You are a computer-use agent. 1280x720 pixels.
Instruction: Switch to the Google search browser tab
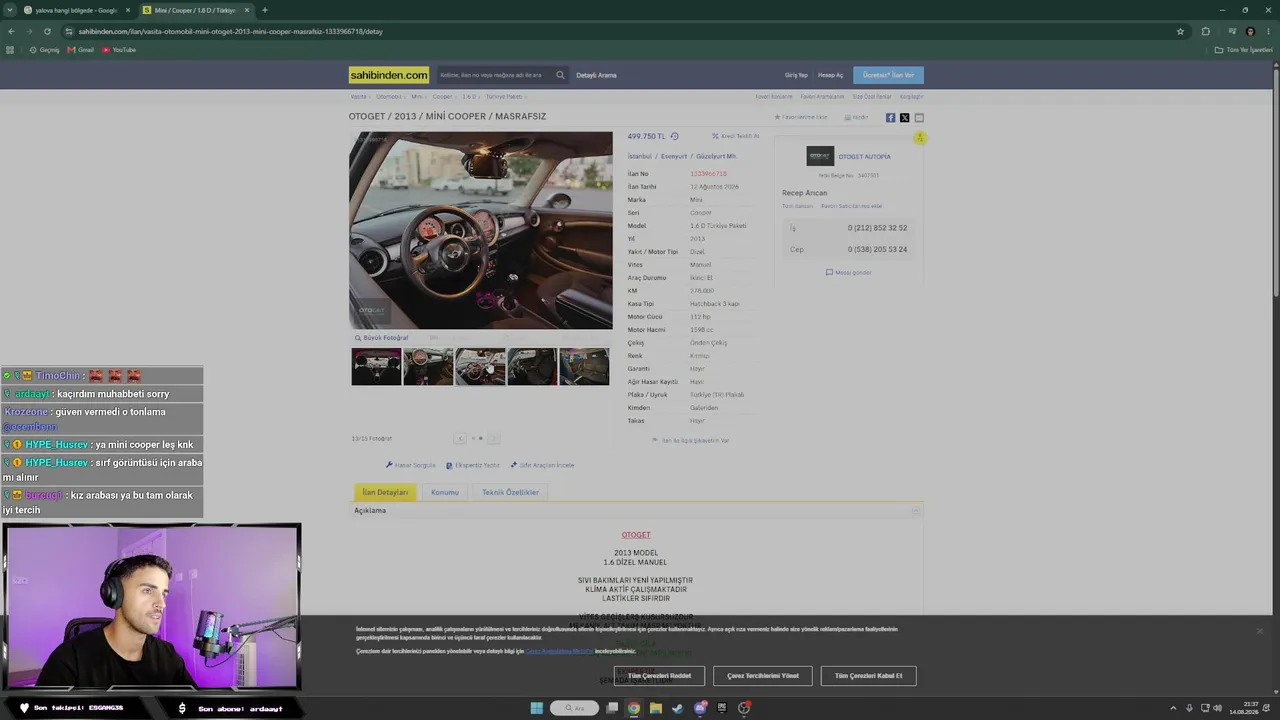coord(76,10)
